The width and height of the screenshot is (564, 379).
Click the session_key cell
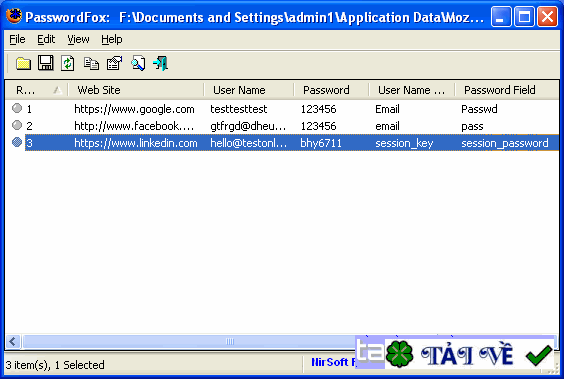(404, 143)
